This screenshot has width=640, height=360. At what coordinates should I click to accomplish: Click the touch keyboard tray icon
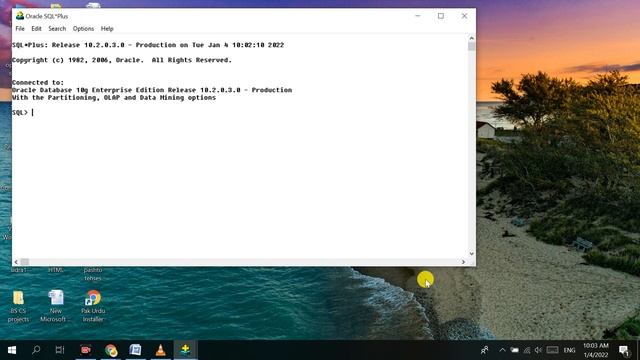552,350
